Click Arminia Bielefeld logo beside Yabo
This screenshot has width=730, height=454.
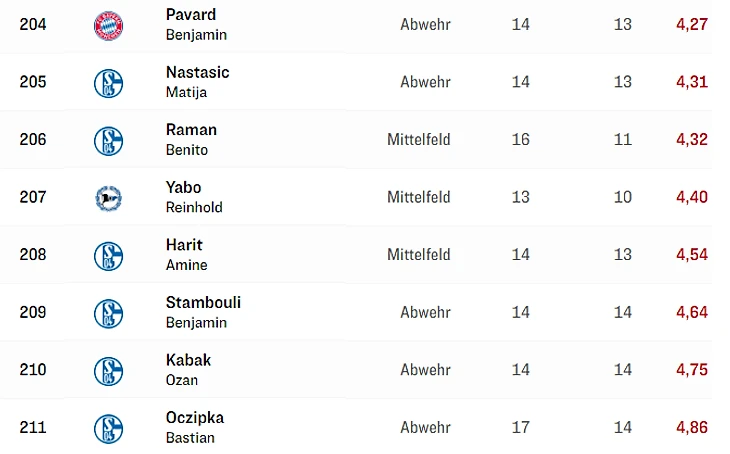point(108,198)
